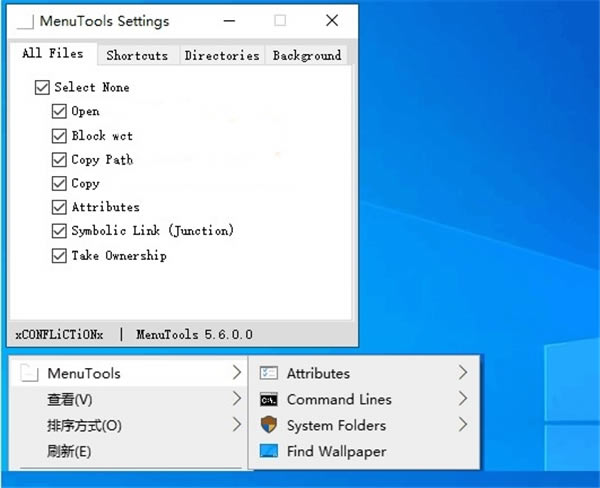600x488 pixels.
Task: Expand the System Folders submenu chevron
Action: [463, 425]
